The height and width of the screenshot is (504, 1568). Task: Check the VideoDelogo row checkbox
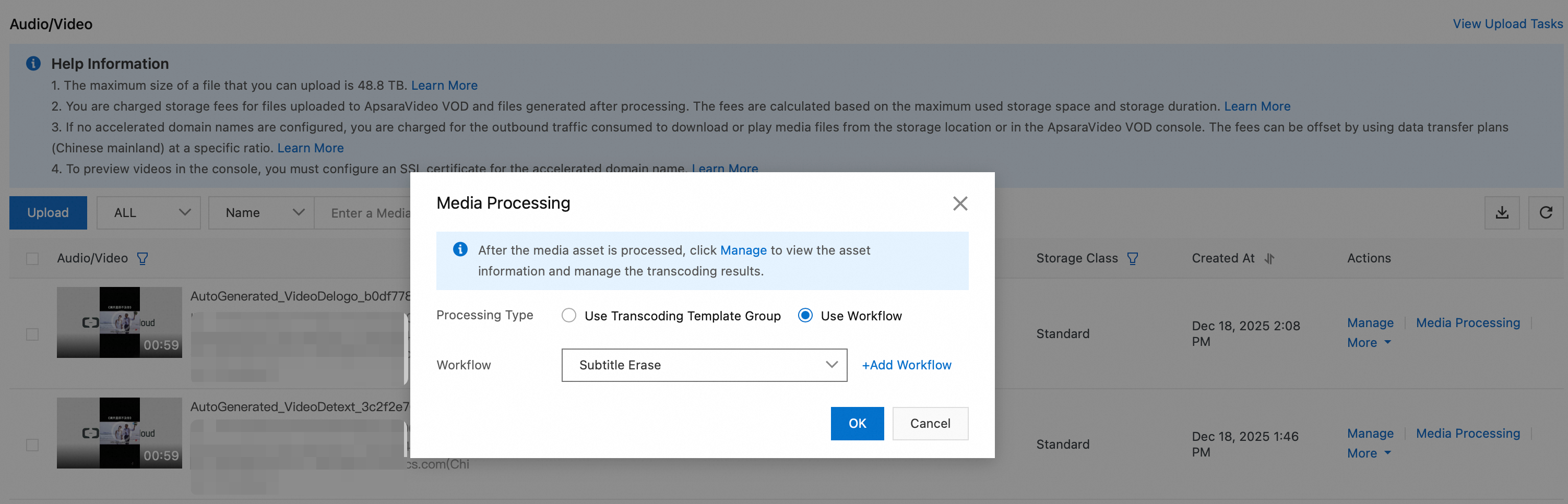[x=33, y=334]
